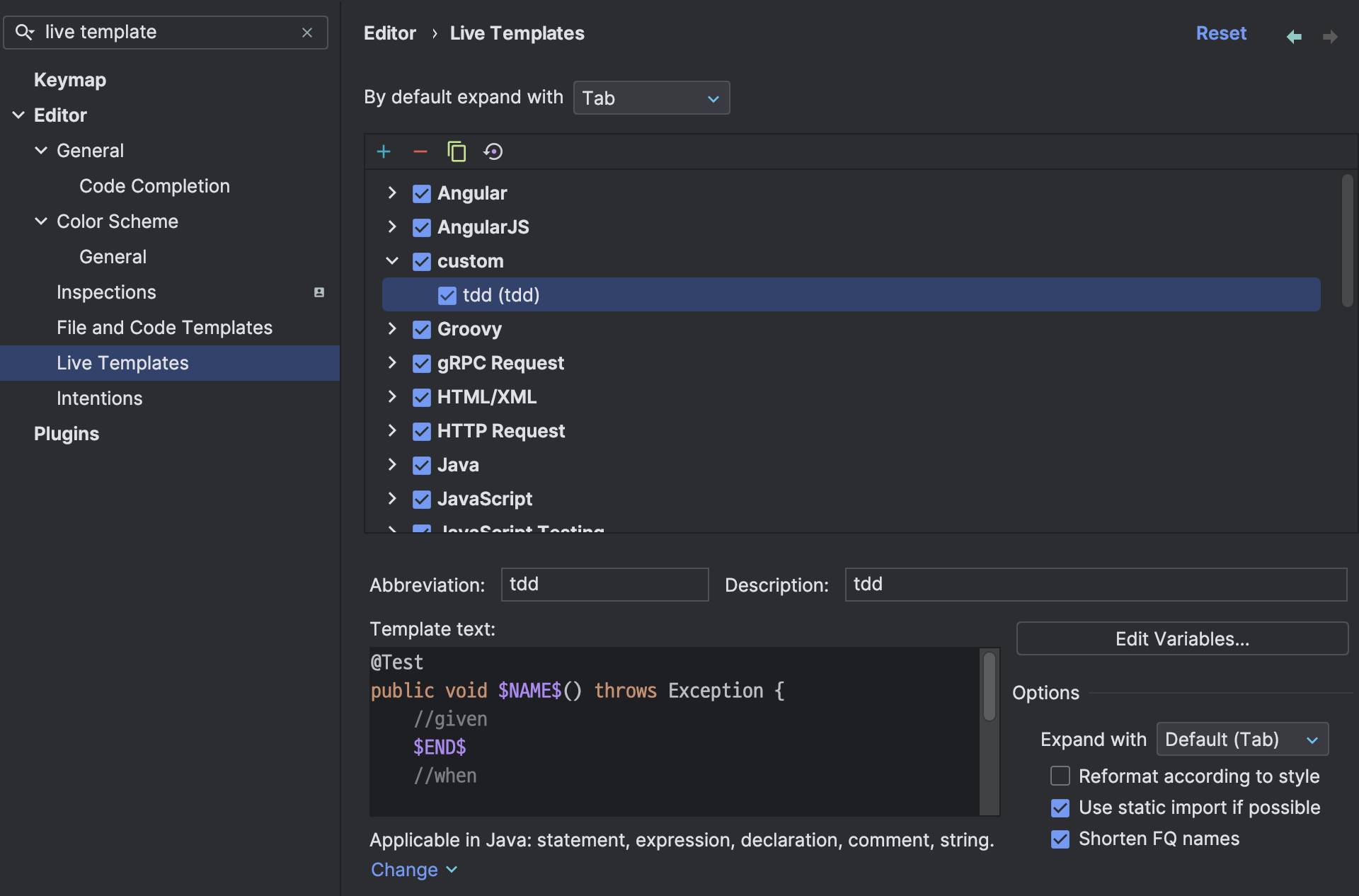Disable the tdd template checkbox
The image size is (1359, 896).
447,295
